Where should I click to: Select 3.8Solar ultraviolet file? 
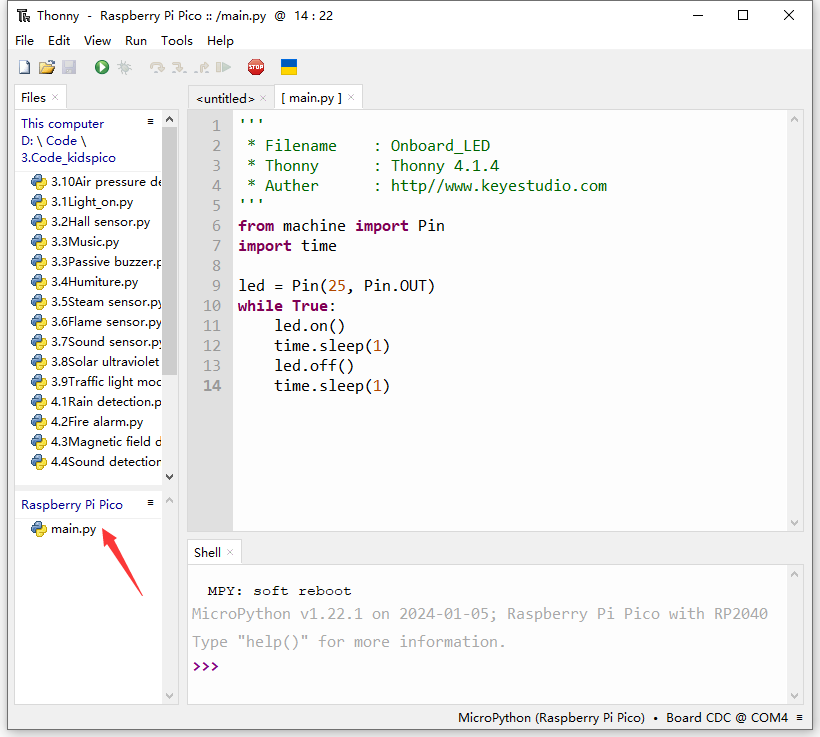pyautogui.click(x=96, y=361)
